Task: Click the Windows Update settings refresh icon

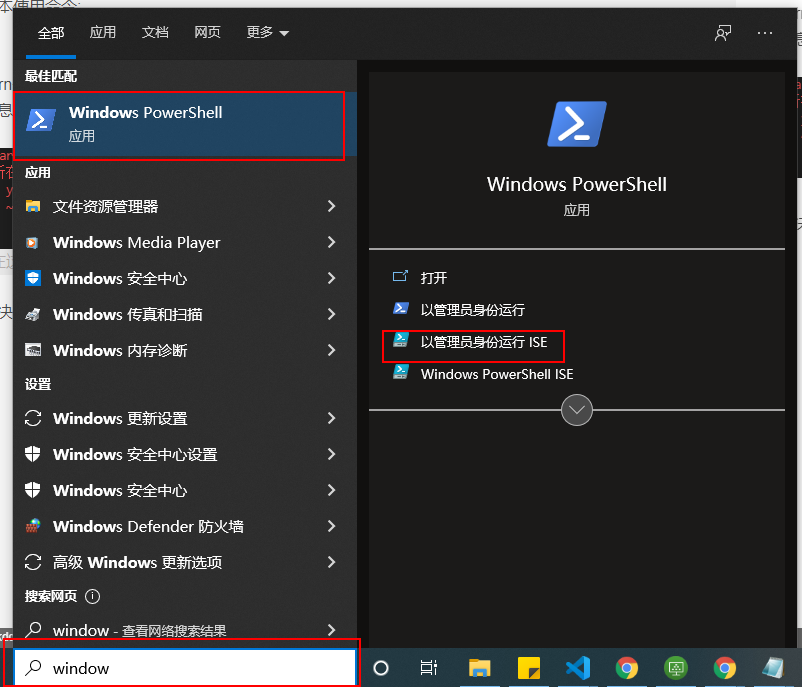Action: (33, 418)
